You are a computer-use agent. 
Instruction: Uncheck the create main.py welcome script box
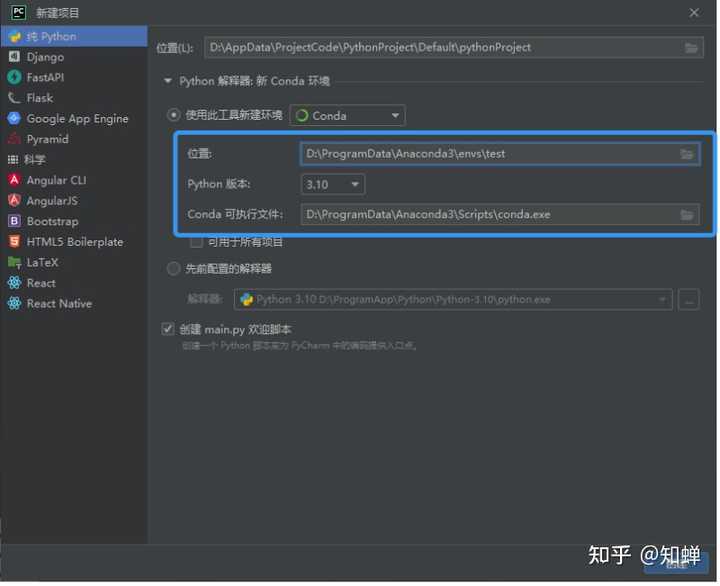pyautogui.click(x=168, y=329)
